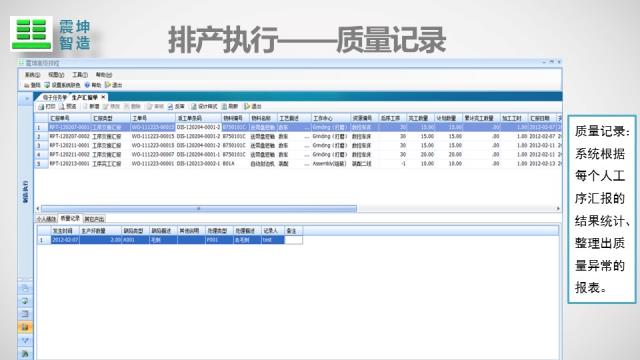Close the 生产汇报单 tab
The image size is (640, 360).
(103, 97)
